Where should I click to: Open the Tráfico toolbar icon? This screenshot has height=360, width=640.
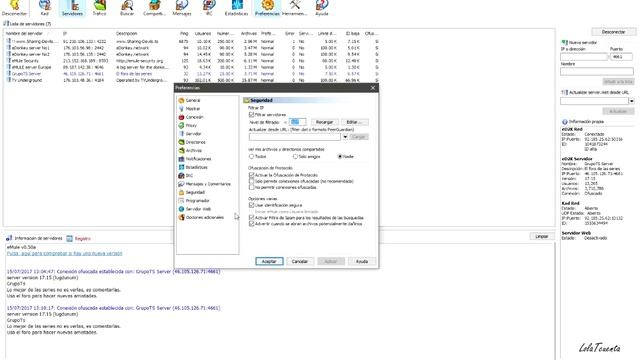coord(99,8)
